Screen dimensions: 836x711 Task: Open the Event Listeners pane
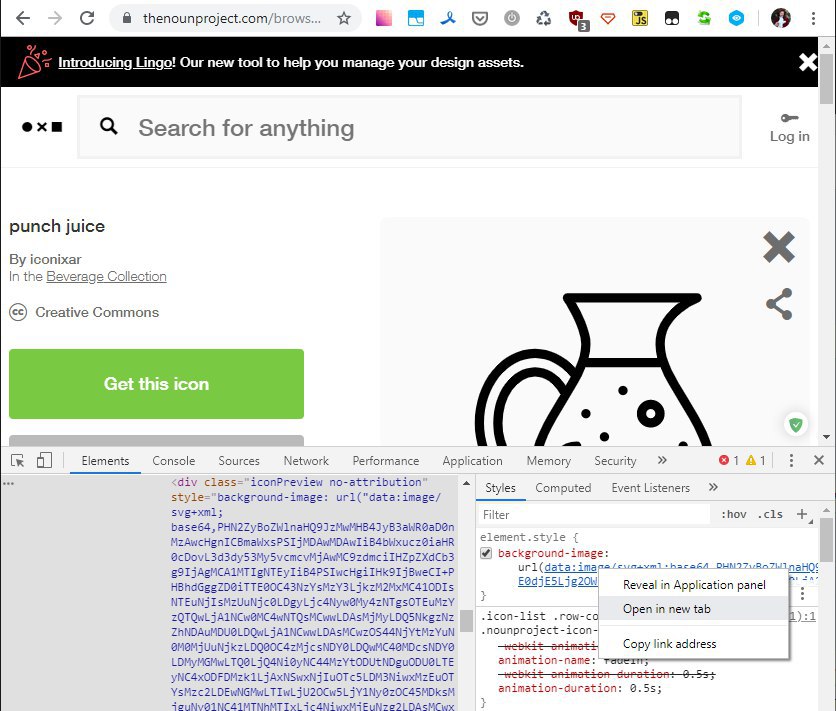650,488
